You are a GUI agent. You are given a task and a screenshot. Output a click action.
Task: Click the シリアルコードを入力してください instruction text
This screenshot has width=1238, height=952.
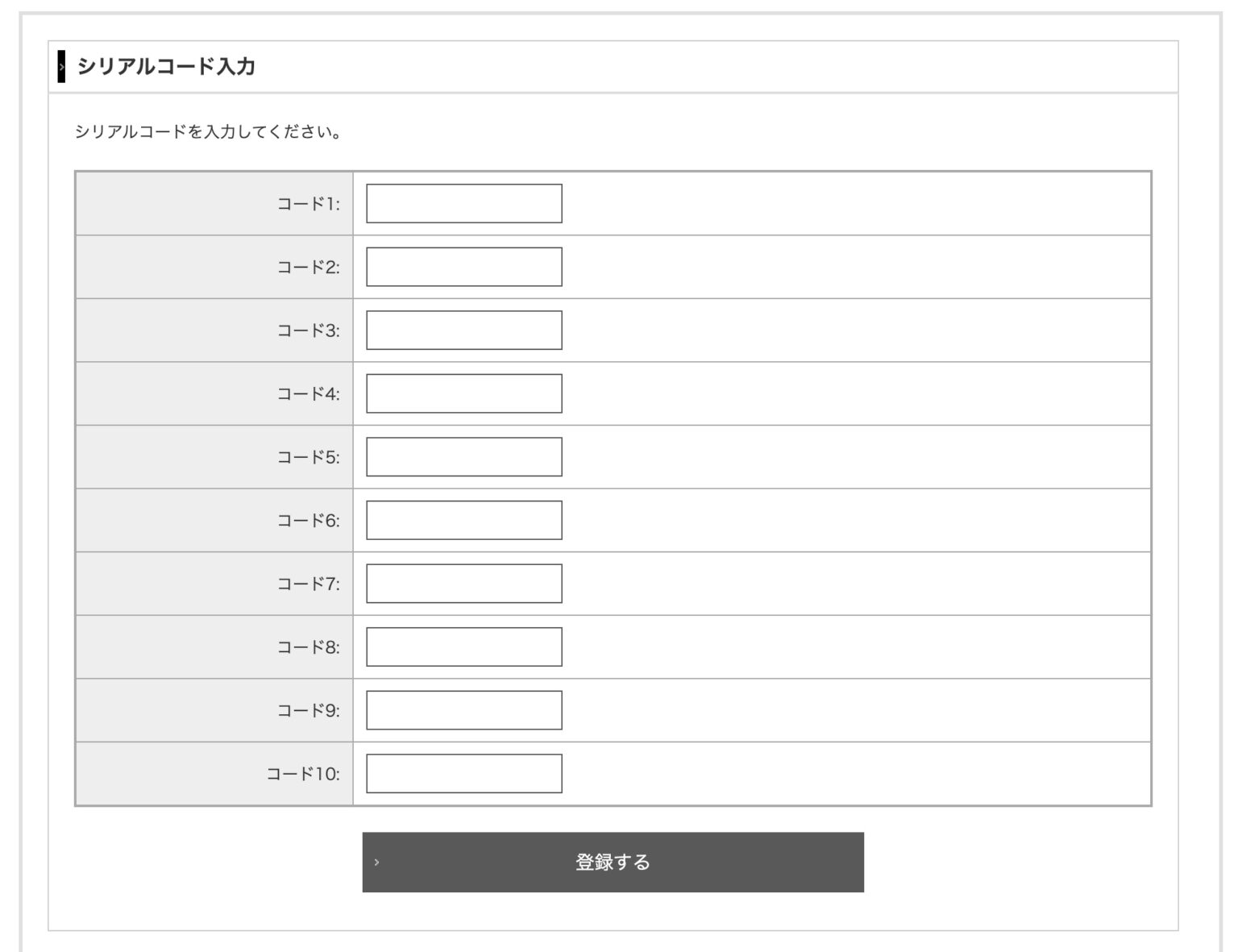click(209, 131)
